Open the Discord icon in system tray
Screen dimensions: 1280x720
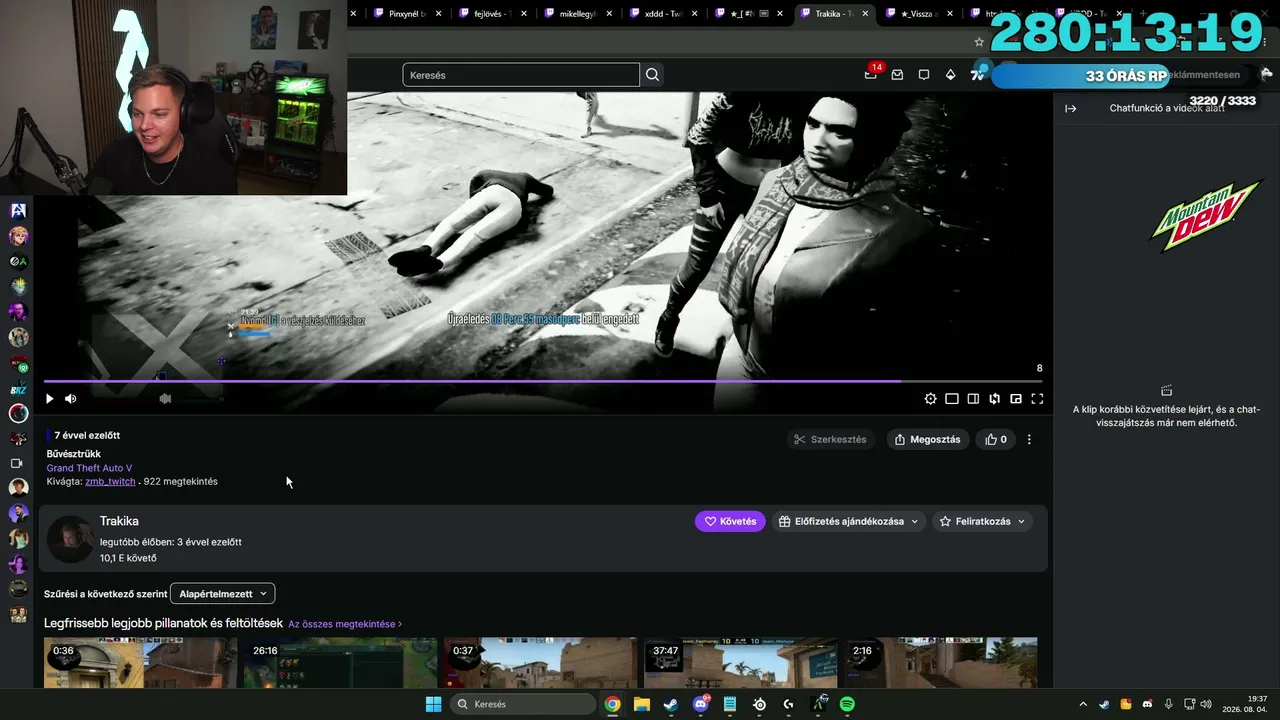point(1147,704)
